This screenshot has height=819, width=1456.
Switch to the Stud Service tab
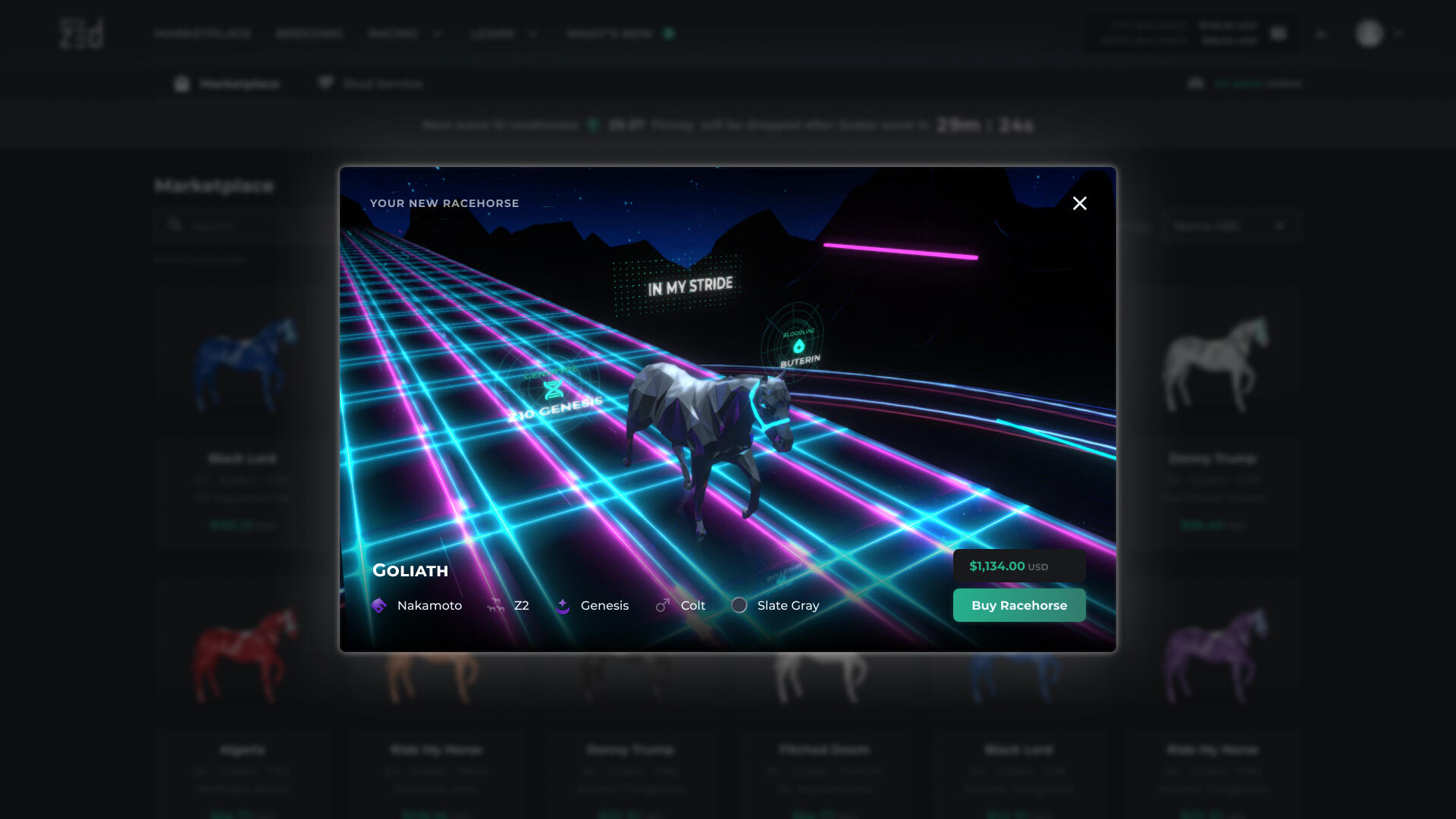click(x=372, y=83)
